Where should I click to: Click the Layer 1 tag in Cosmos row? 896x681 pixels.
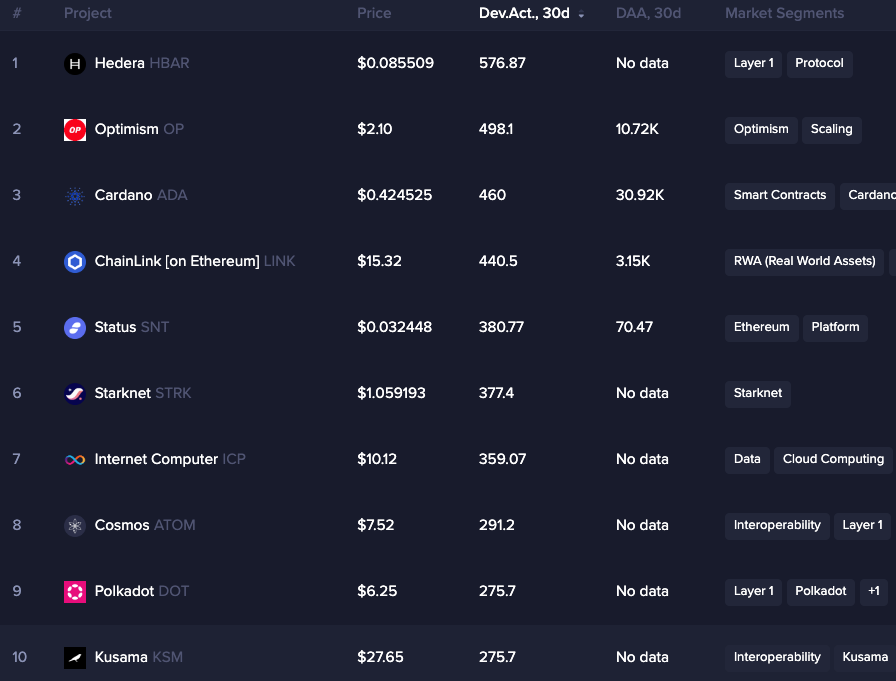862,526
